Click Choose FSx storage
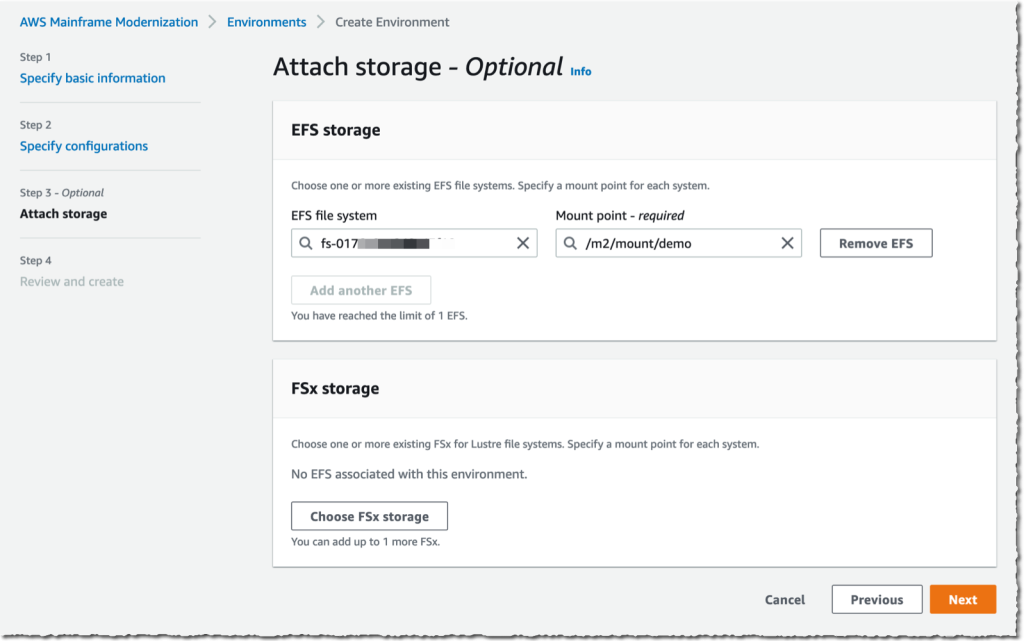Image resolution: width=1024 pixels, height=641 pixels. 368,516
